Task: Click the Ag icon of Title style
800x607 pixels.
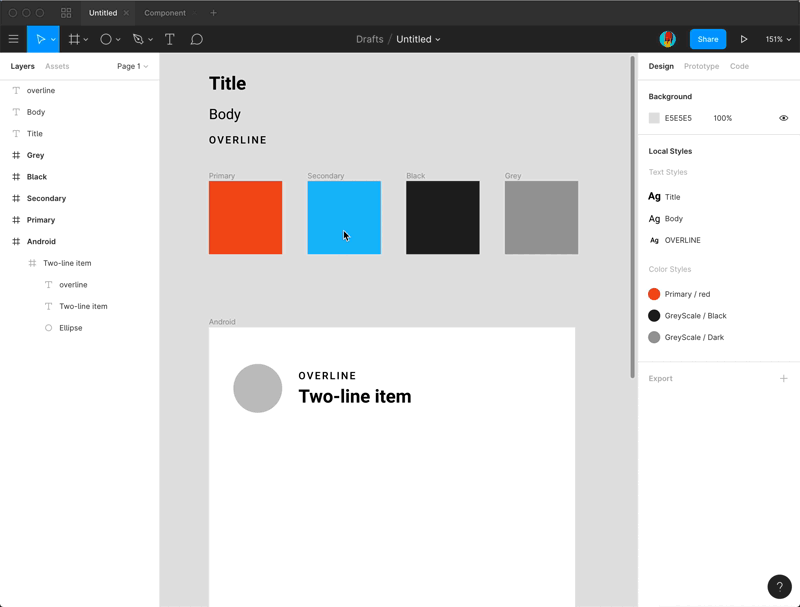Action: tap(654, 196)
